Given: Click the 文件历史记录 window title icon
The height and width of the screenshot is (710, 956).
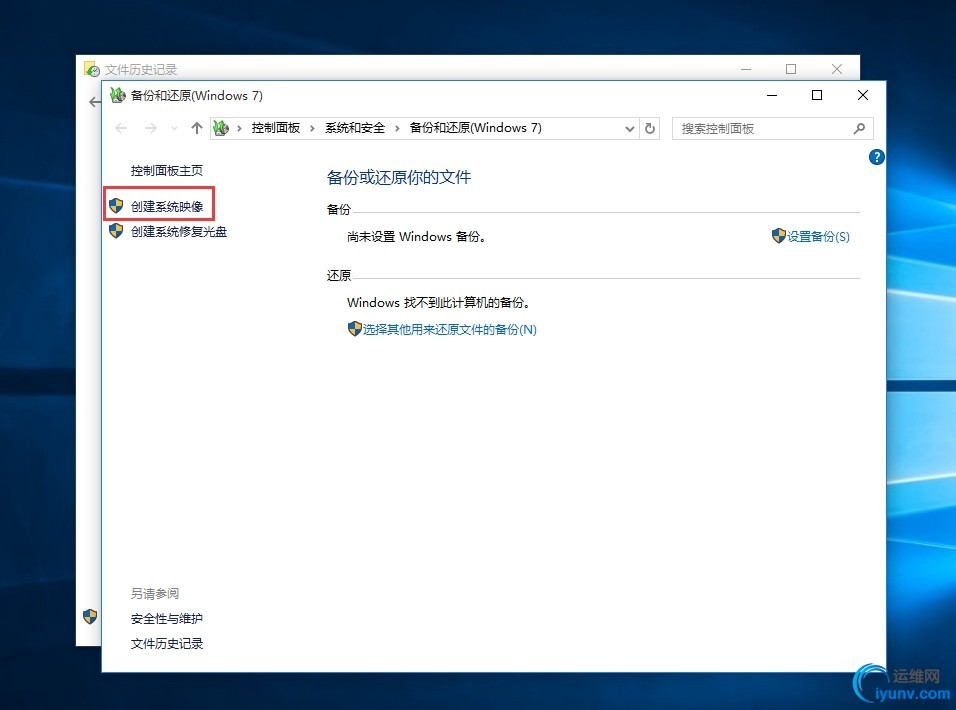Looking at the screenshot, I should (91, 69).
